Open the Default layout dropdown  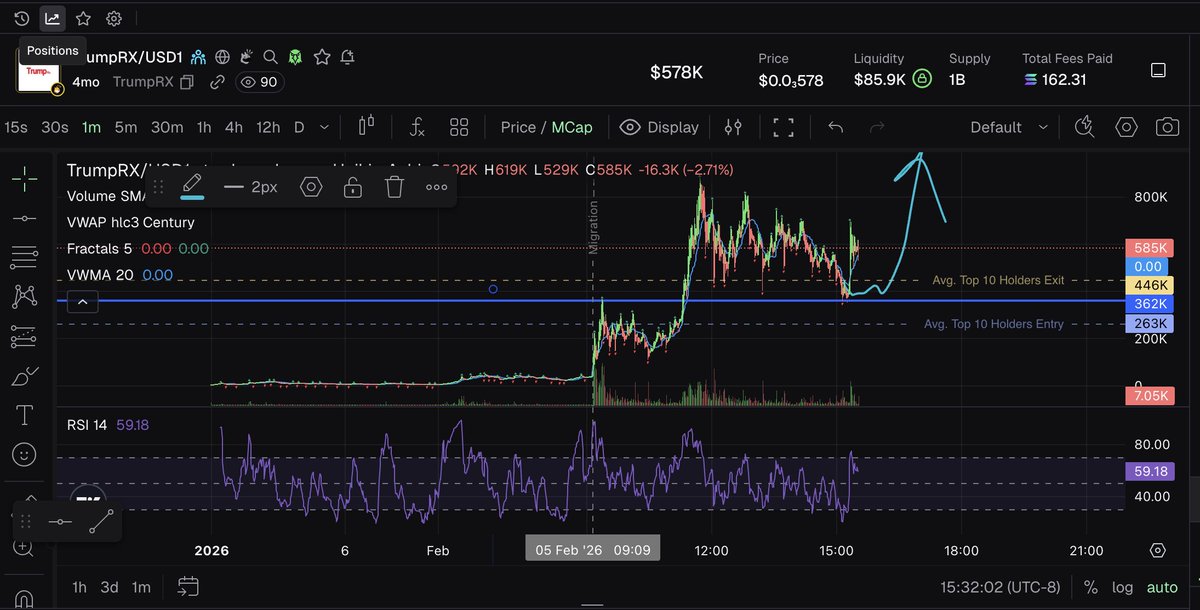tap(1009, 127)
